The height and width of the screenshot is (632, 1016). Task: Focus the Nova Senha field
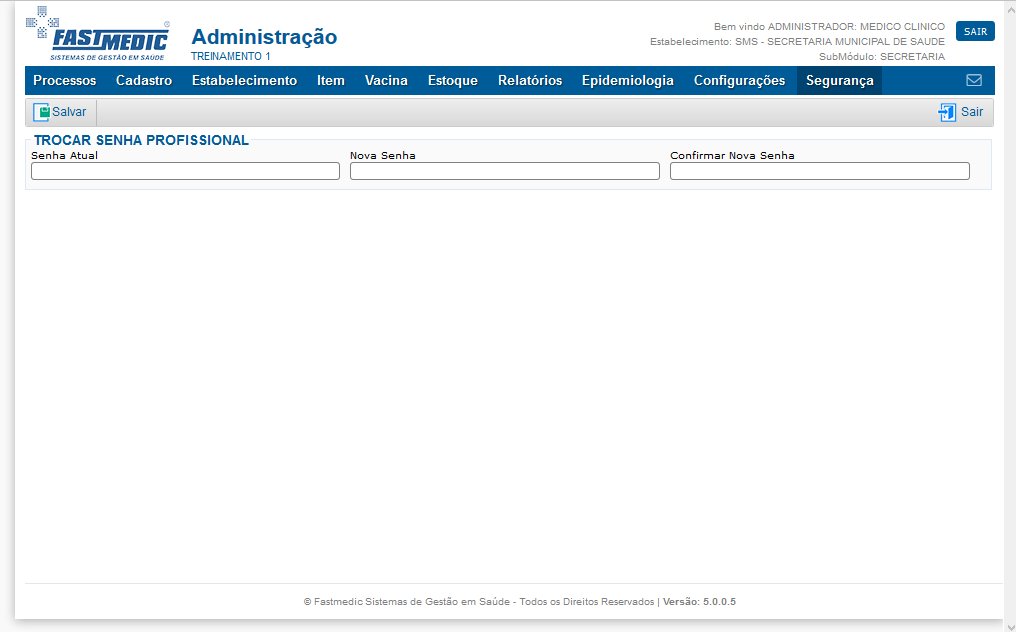505,171
